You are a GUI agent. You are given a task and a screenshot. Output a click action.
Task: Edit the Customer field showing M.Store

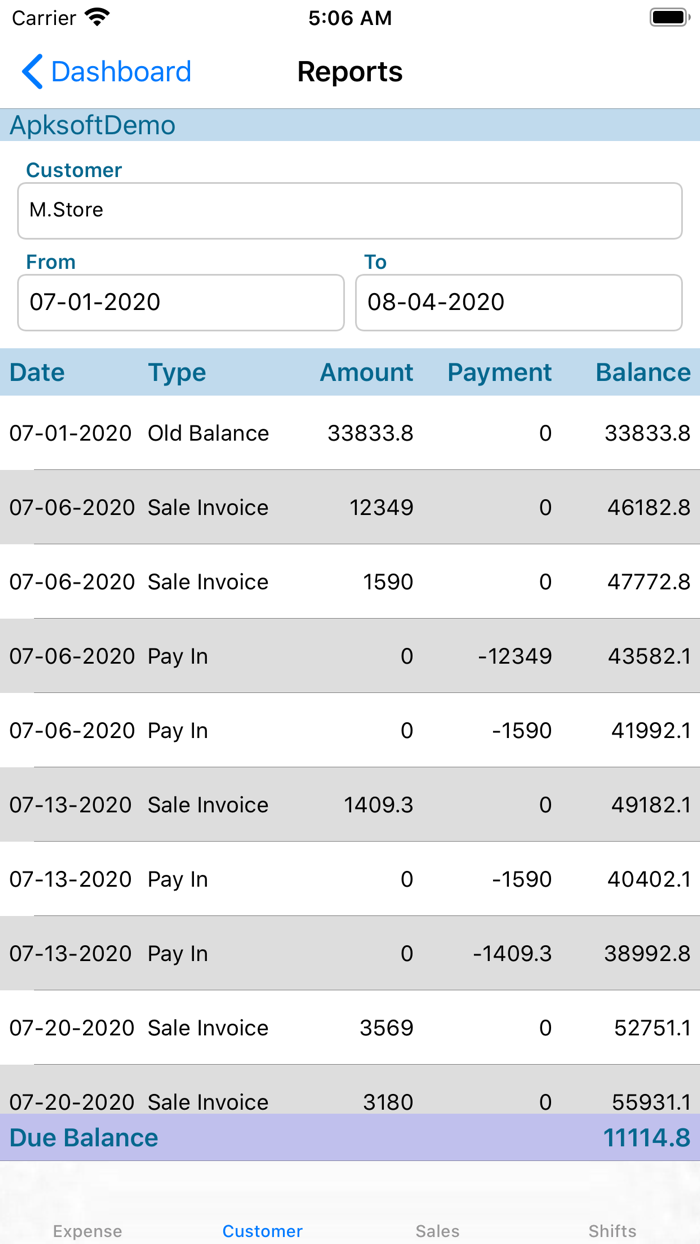tap(349, 210)
